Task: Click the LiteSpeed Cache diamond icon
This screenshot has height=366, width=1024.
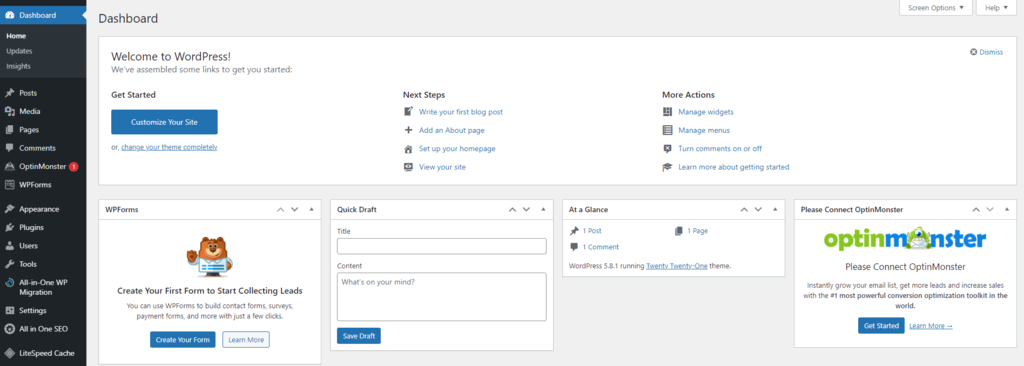Action: [x=9, y=353]
